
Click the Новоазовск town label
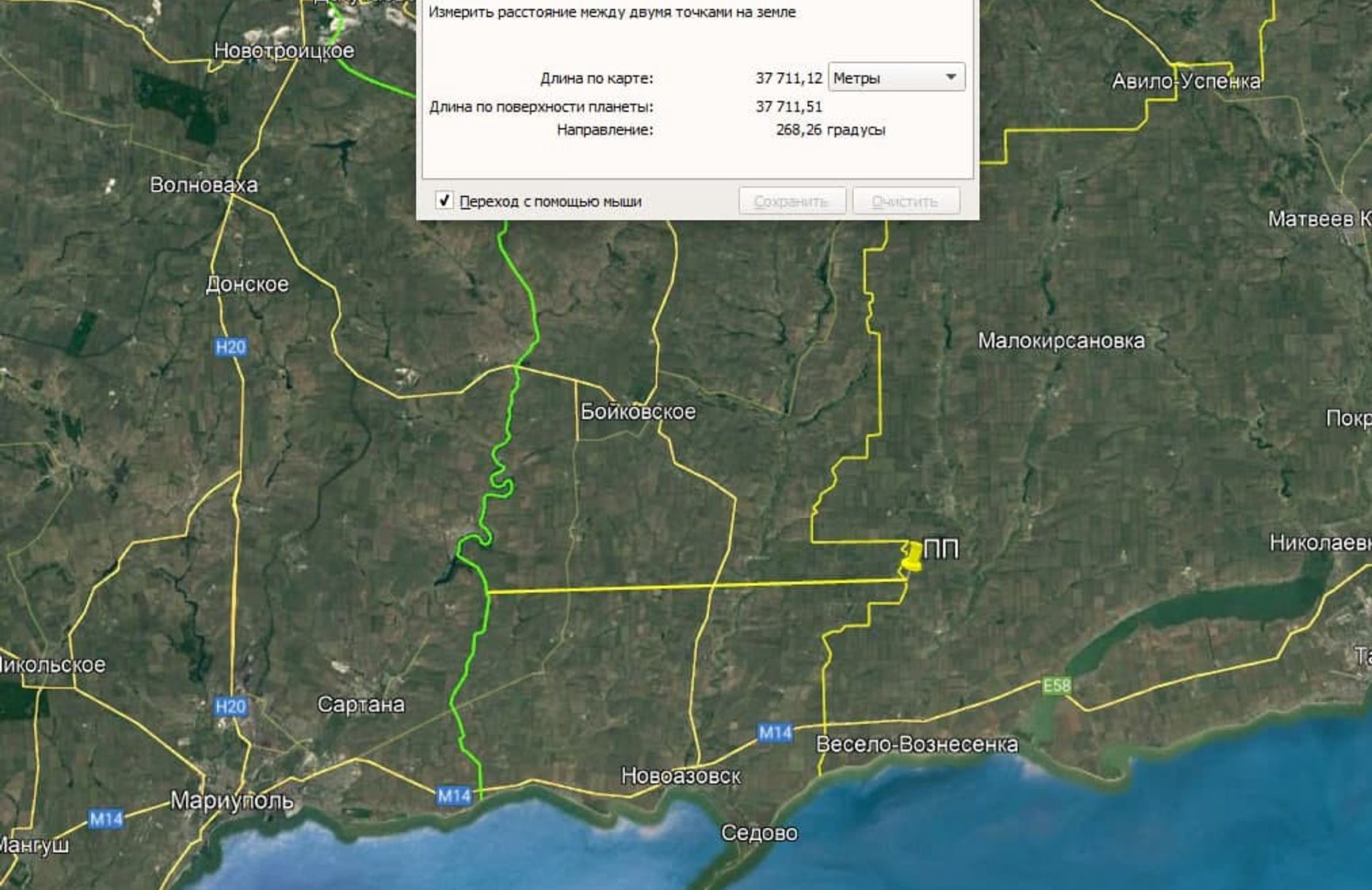tap(680, 776)
